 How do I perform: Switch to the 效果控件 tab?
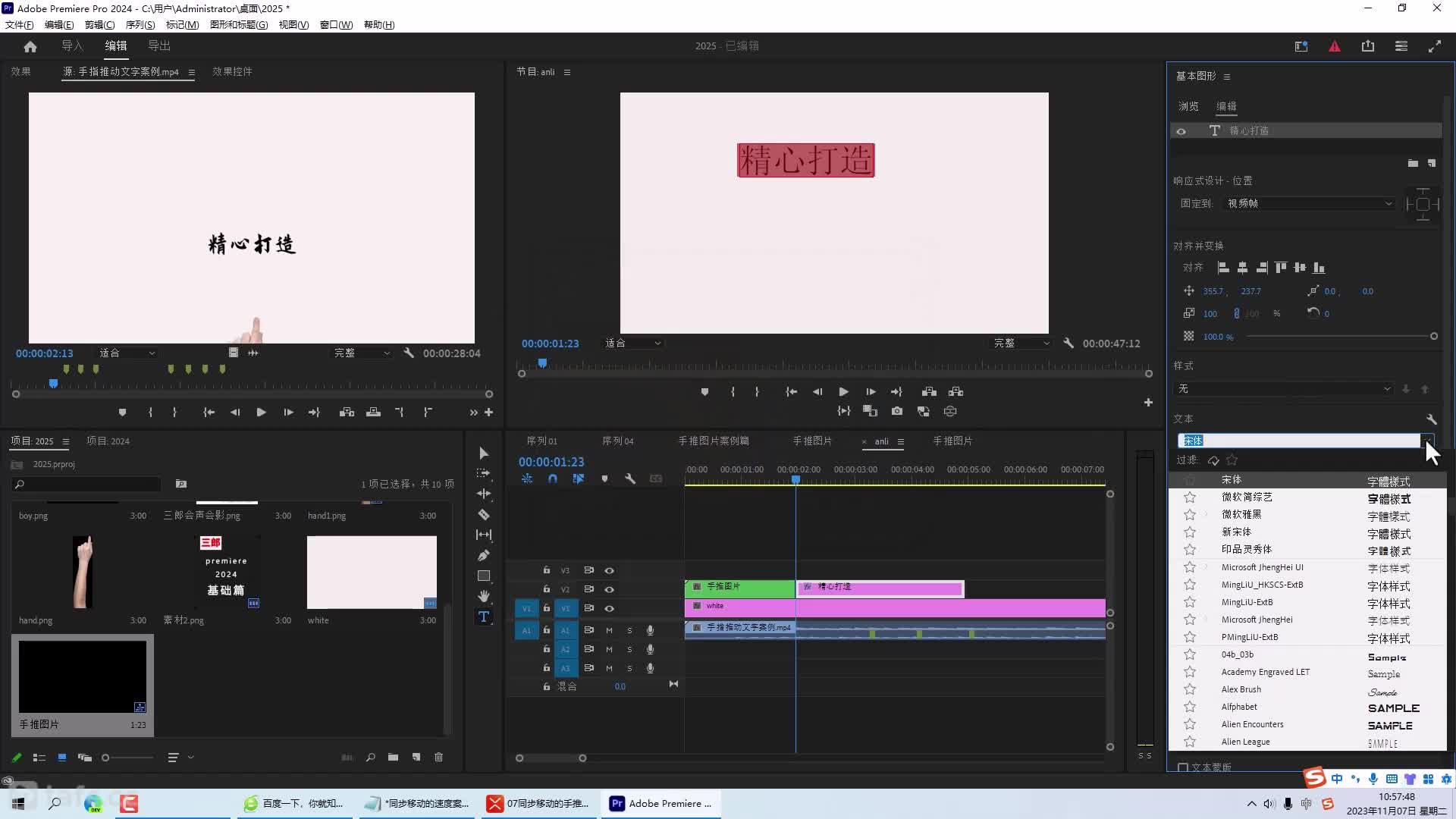232,71
